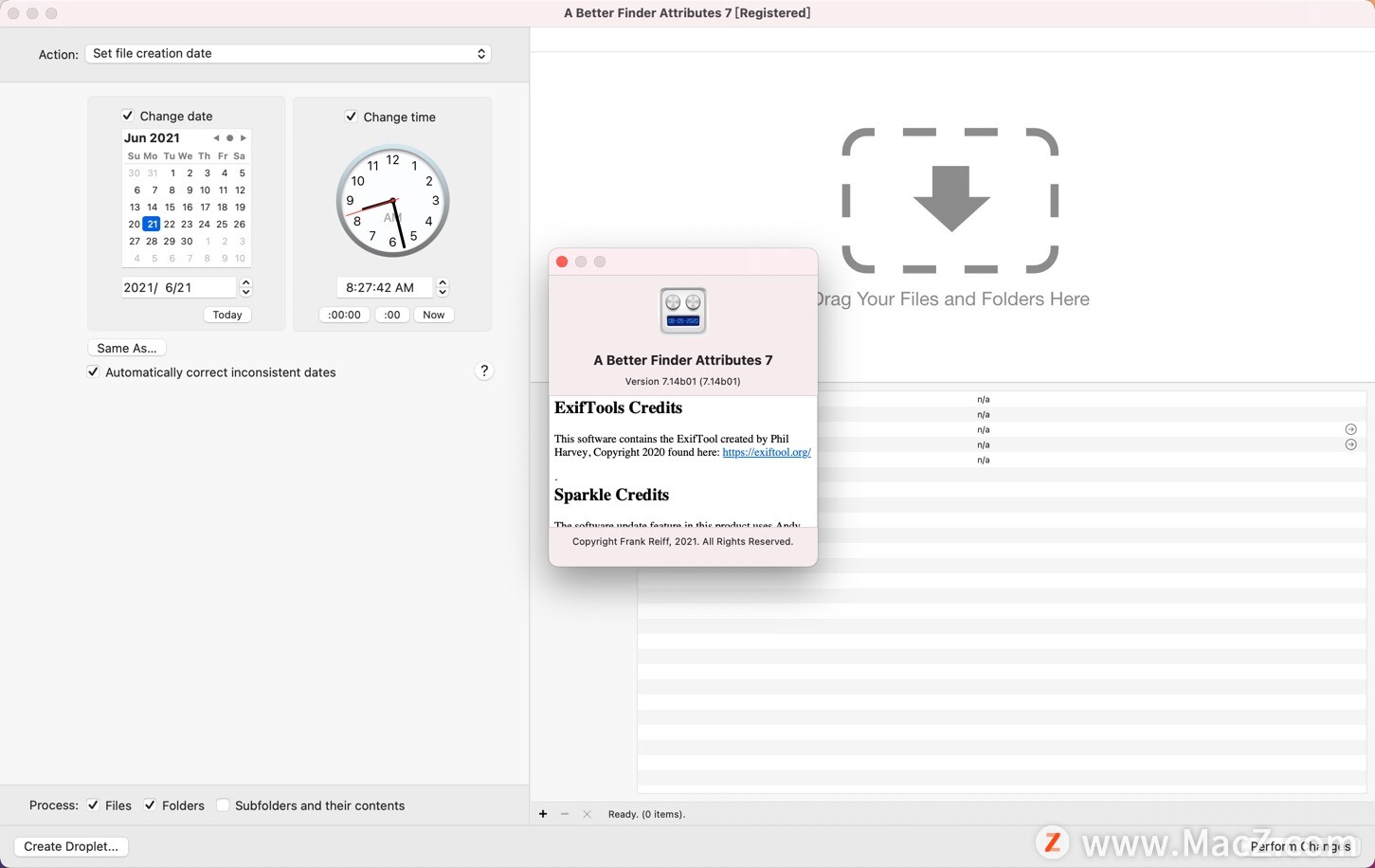Click the date field stepper arrows

point(246,287)
